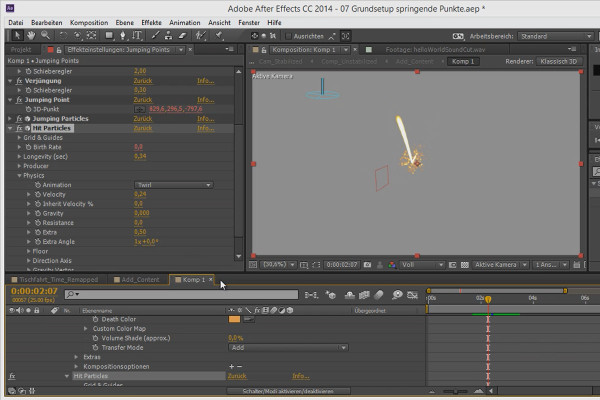Toggle the Ausrichten snapping checkbox
This screenshot has width=600, height=400.
[289, 36]
